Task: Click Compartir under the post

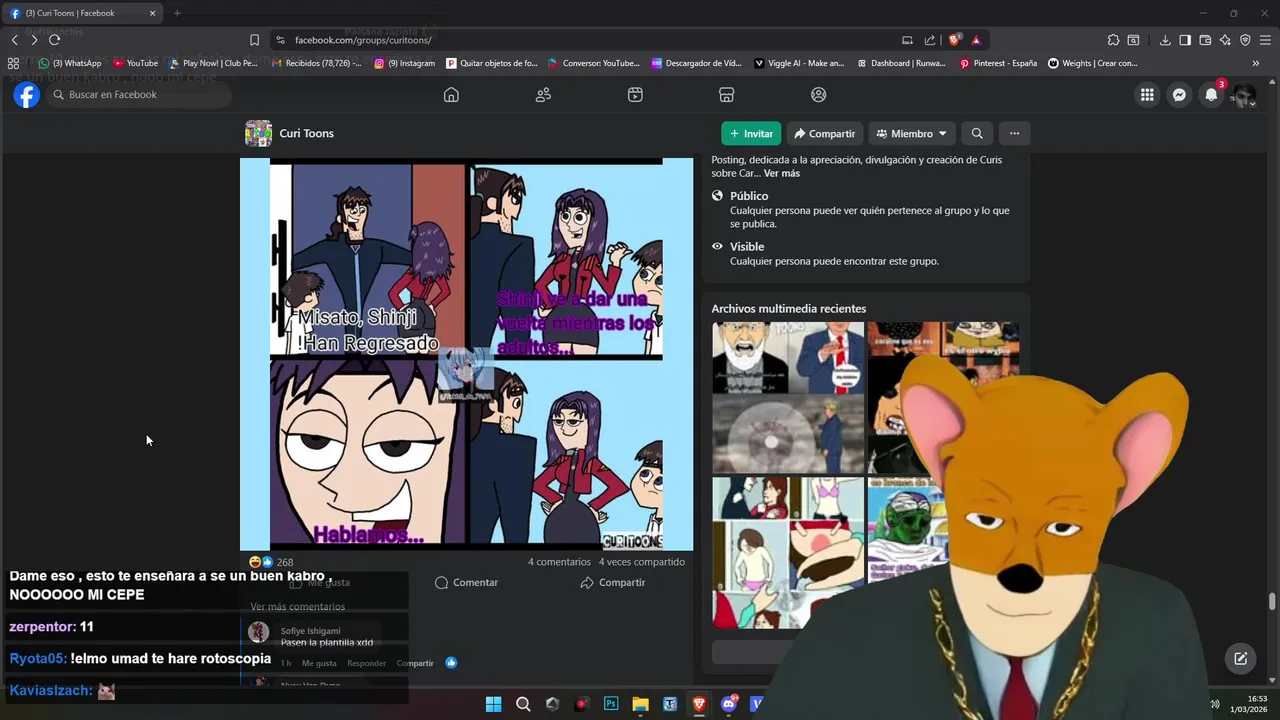Action: click(x=612, y=582)
